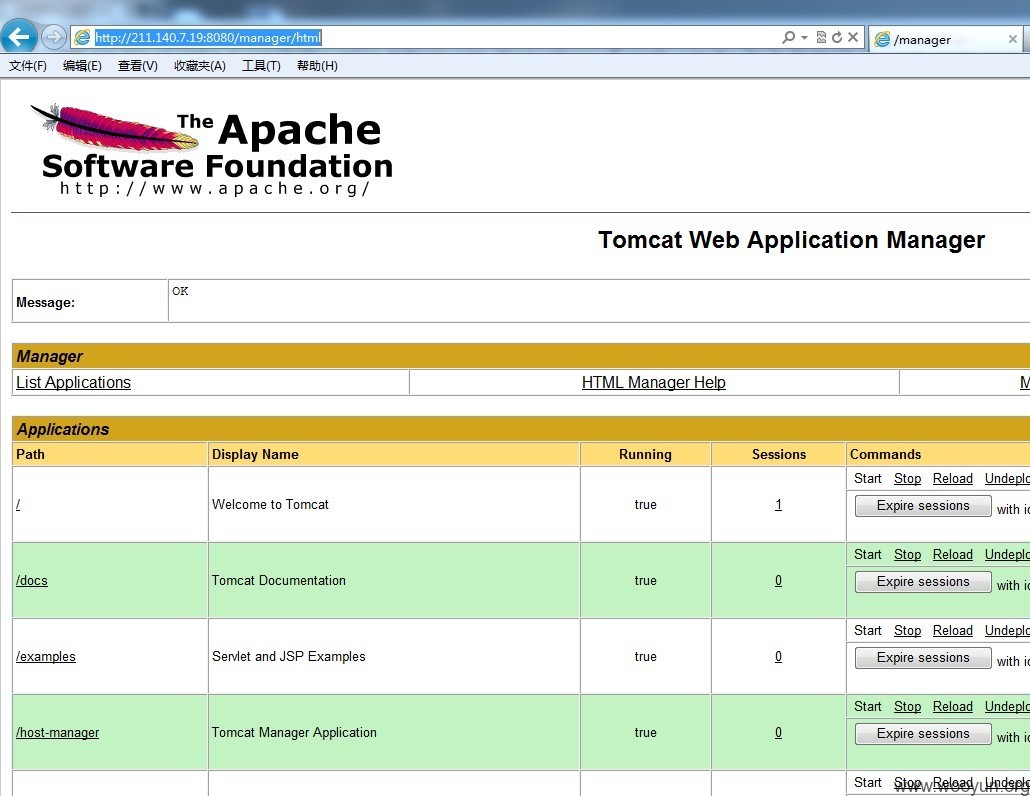
Task: Click the List Applications link
Action: 74,382
